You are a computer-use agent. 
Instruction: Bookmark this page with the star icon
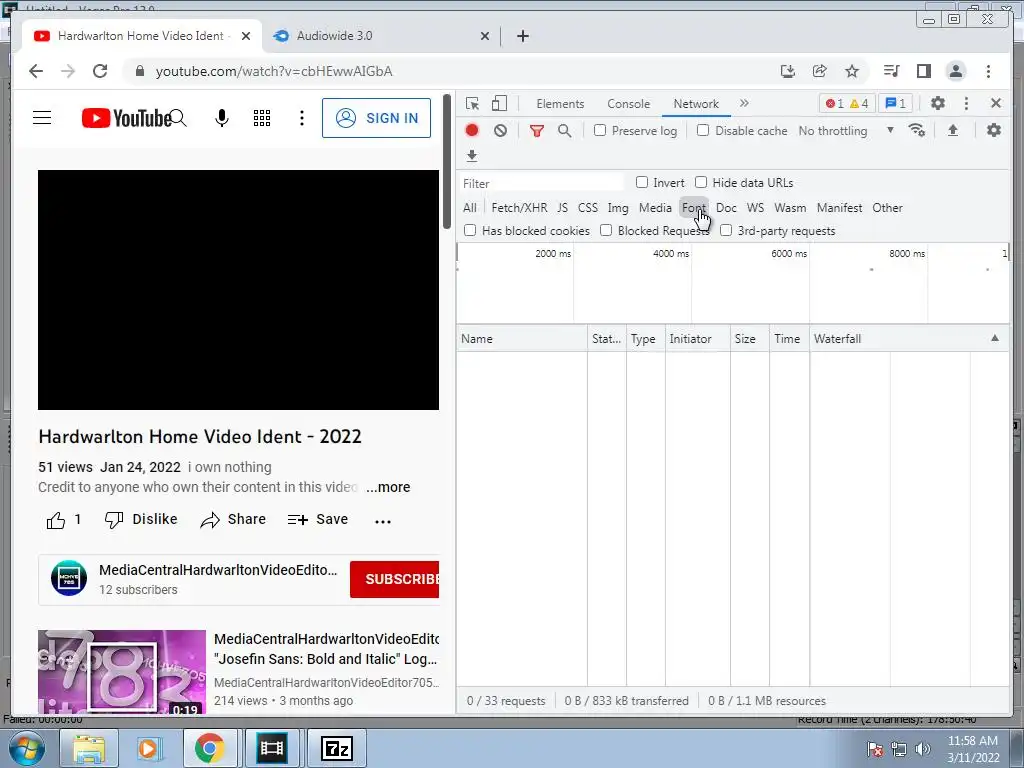click(852, 71)
